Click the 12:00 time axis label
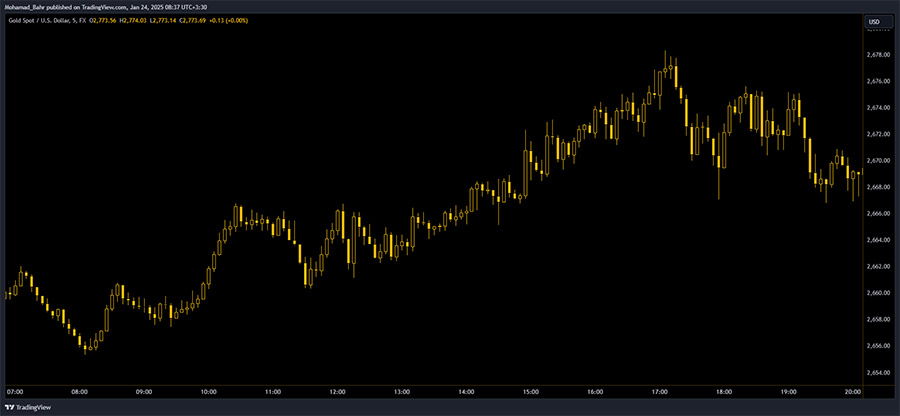The image size is (900, 416). (337, 391)
